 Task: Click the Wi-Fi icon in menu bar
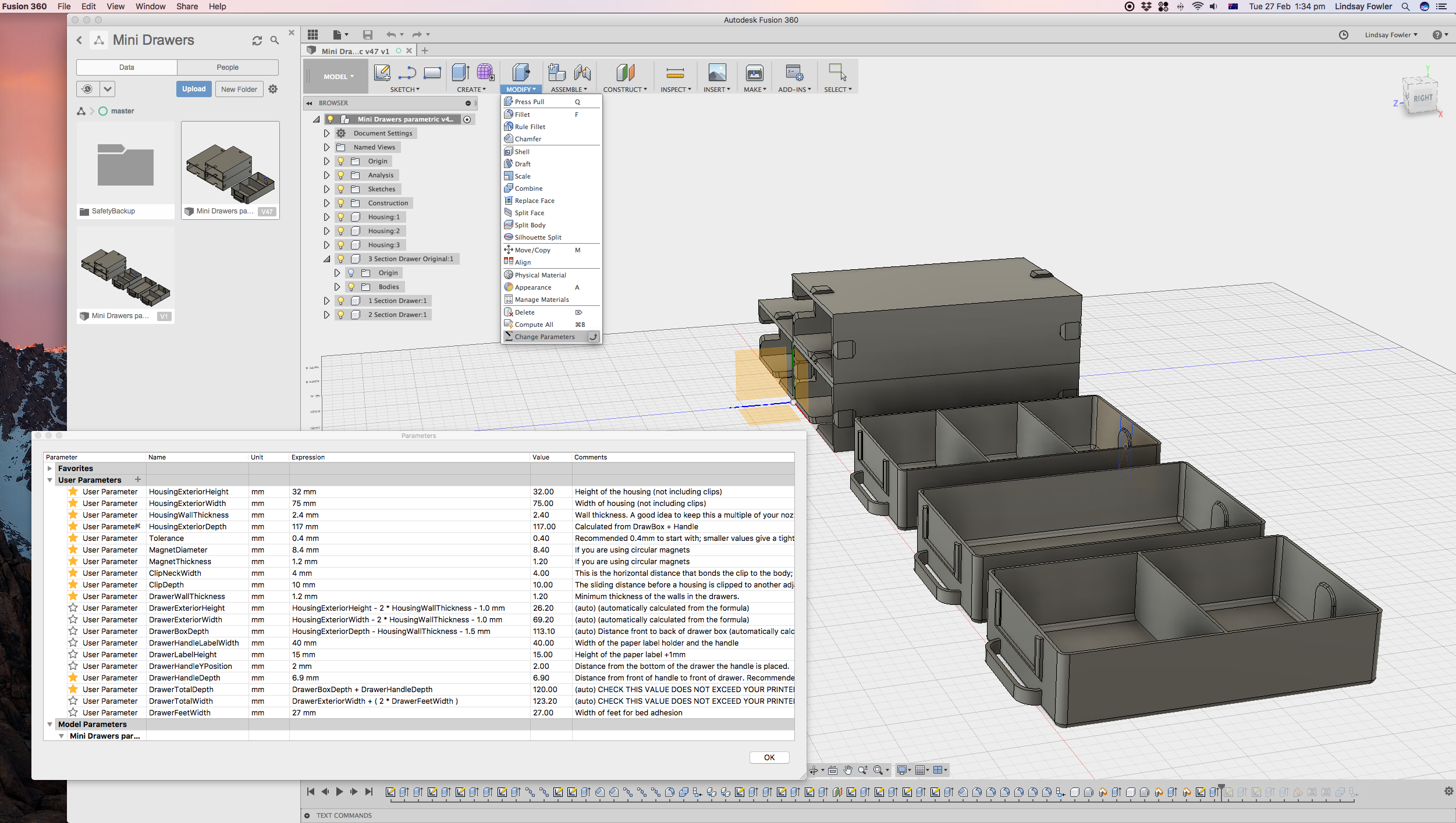pyautogui.click(x=1198, y=6)
